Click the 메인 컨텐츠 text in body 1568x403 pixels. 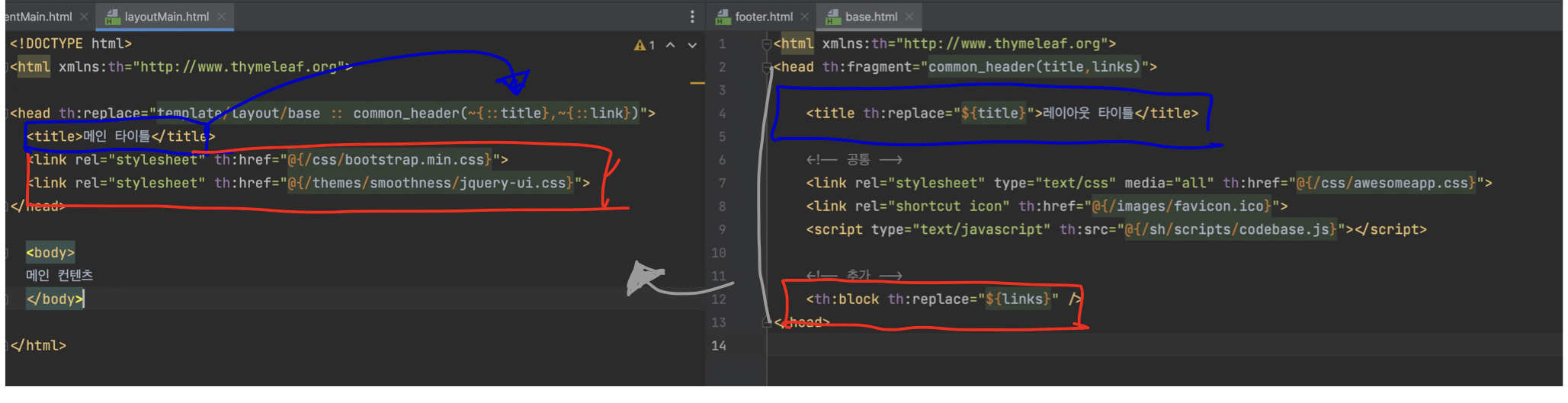(x=59, y=275)
